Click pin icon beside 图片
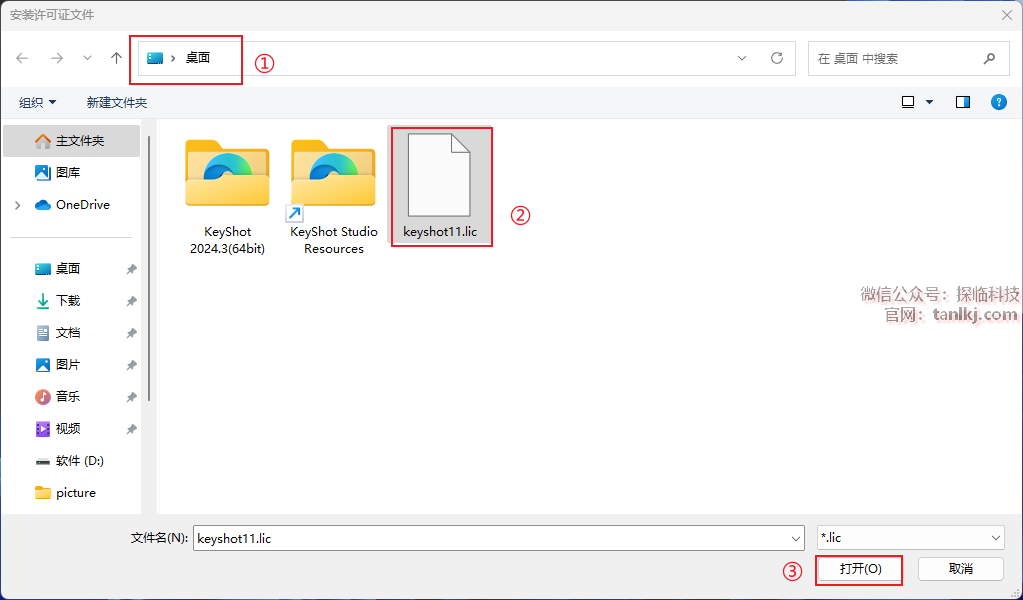Viewport: 1023px width, 600px height. coord(131,365)
